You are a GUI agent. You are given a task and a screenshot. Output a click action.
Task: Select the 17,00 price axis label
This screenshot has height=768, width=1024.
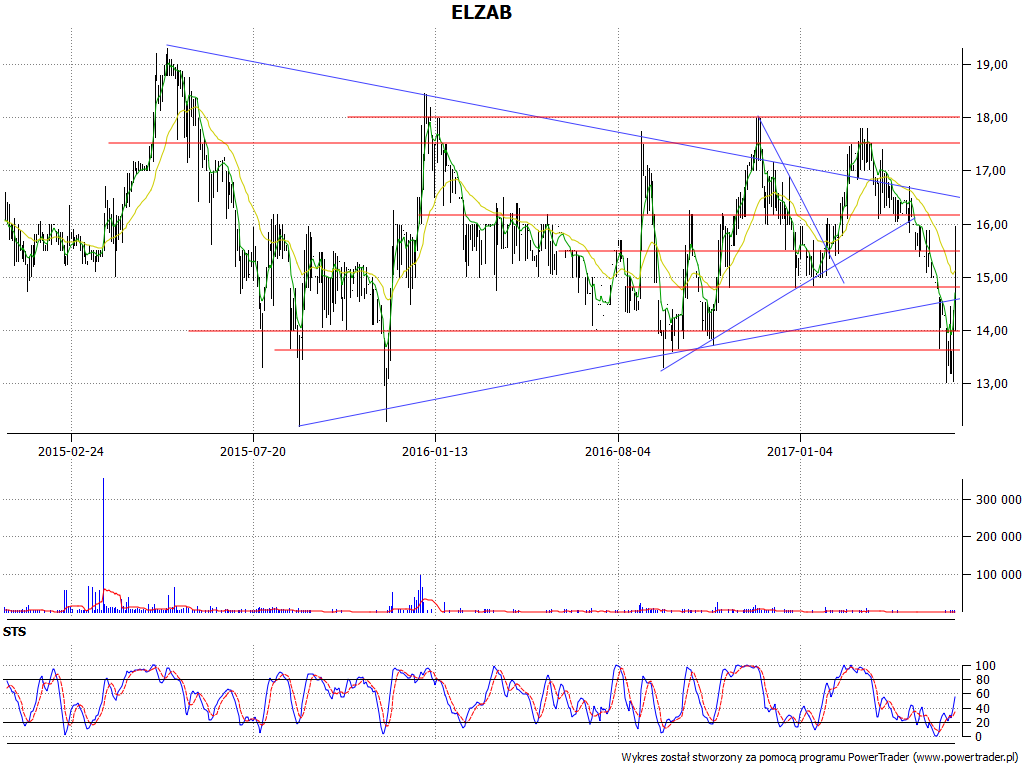point(991,171)
